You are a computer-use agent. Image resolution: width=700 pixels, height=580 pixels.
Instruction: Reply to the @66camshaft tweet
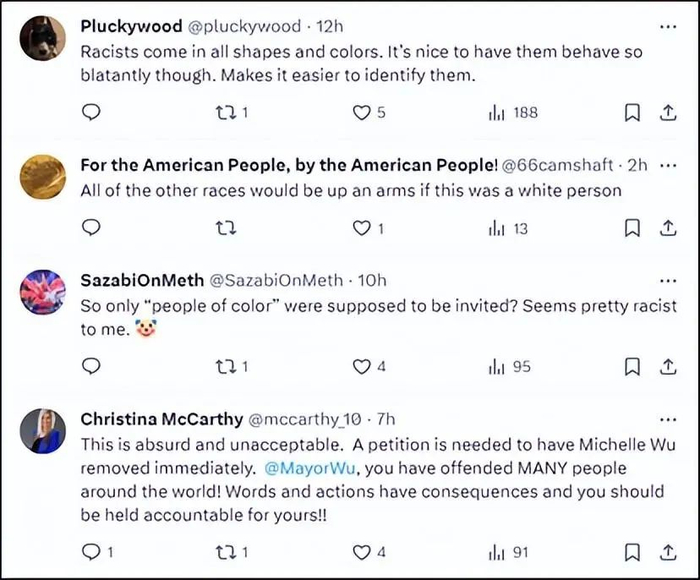[x=91, y=228]
